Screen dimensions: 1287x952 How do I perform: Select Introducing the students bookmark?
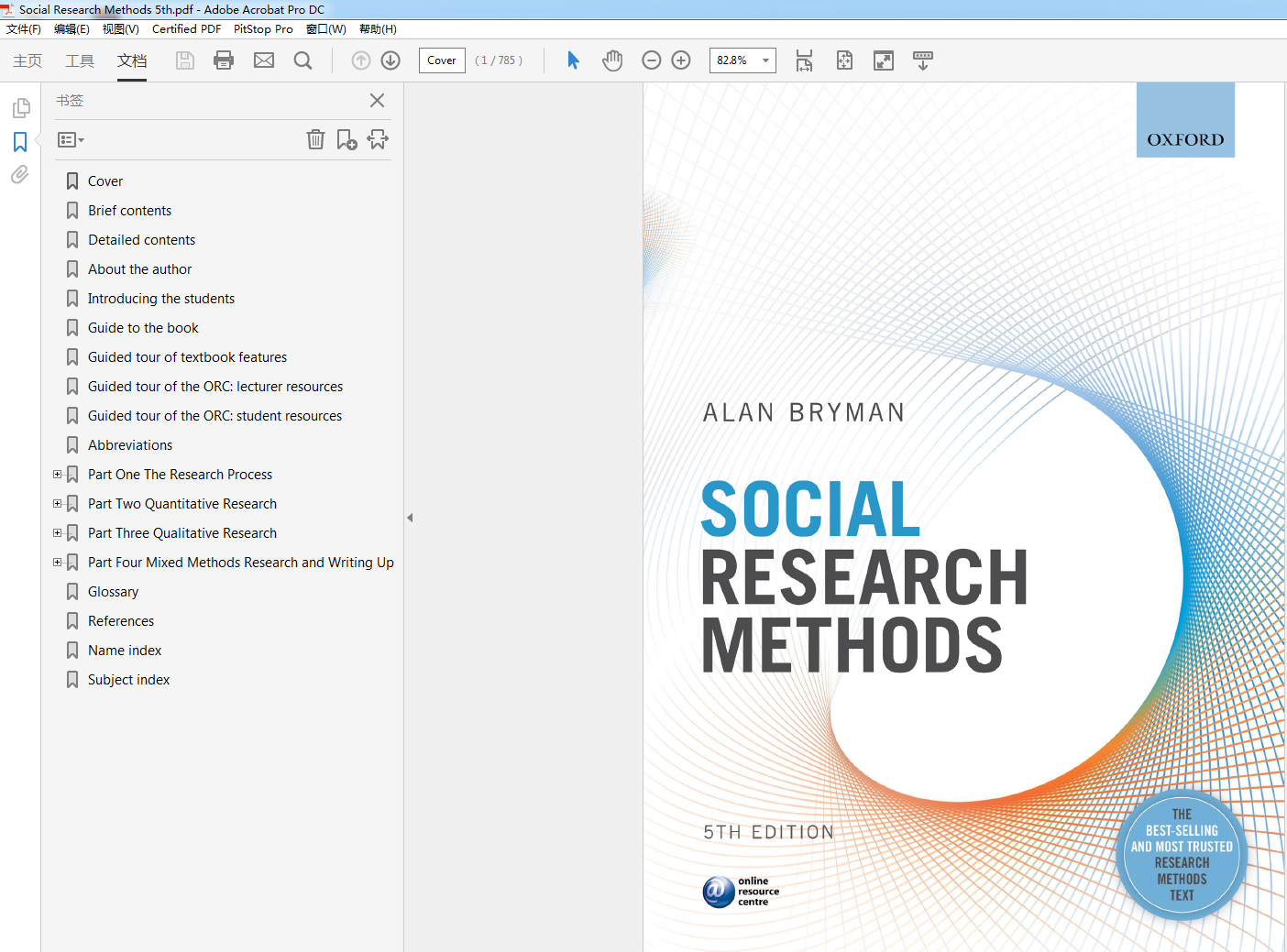[161, 299]
